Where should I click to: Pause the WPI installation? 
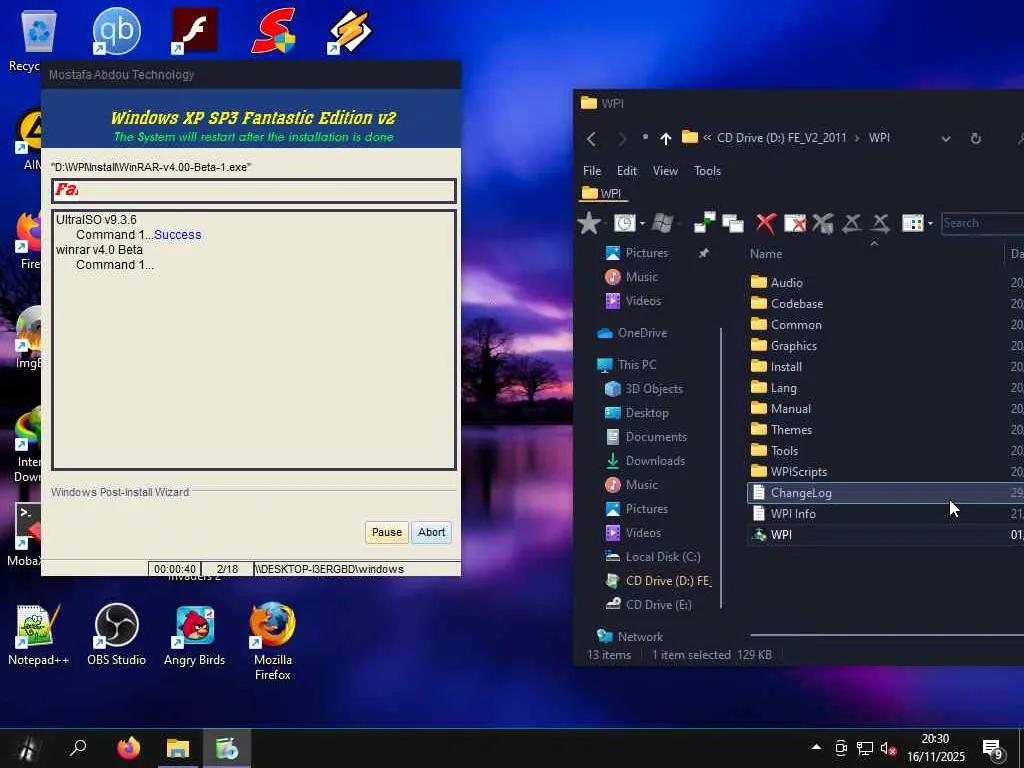[x=387, y=532]
